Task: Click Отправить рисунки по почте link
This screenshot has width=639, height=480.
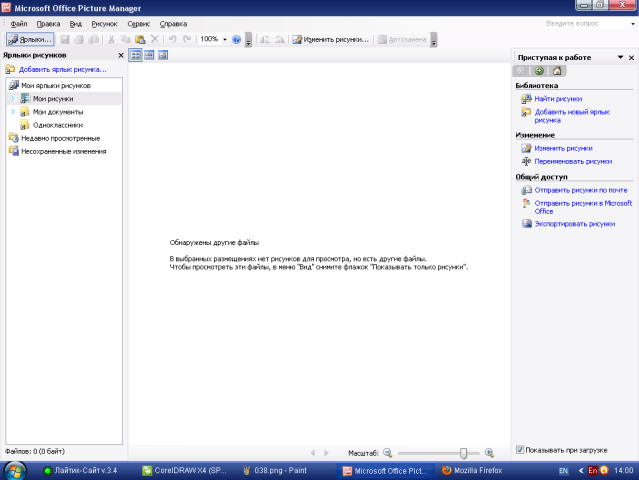Action: click(x=581, y=190)
